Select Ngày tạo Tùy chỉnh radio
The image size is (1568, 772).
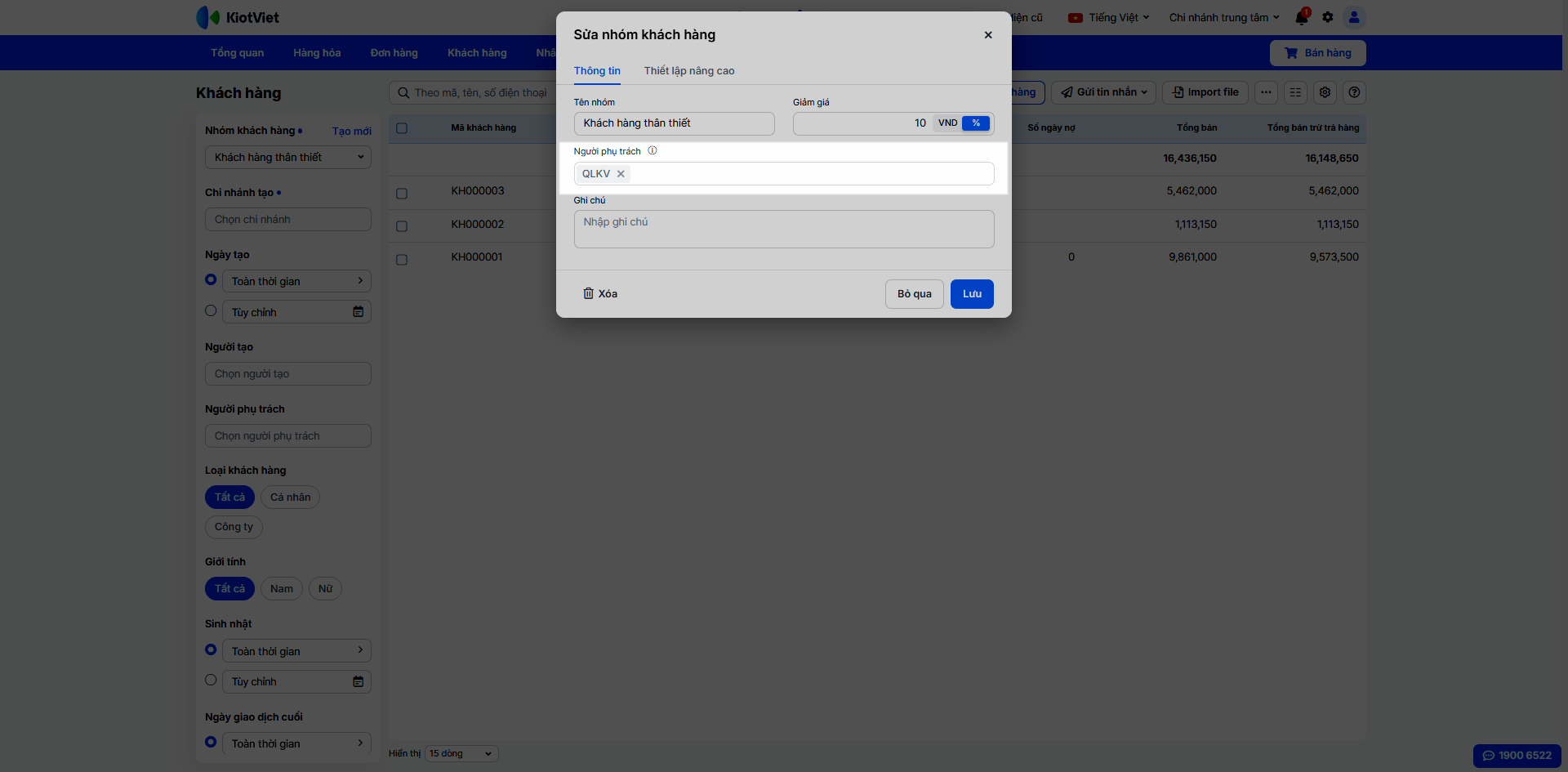tap(211, 311)
